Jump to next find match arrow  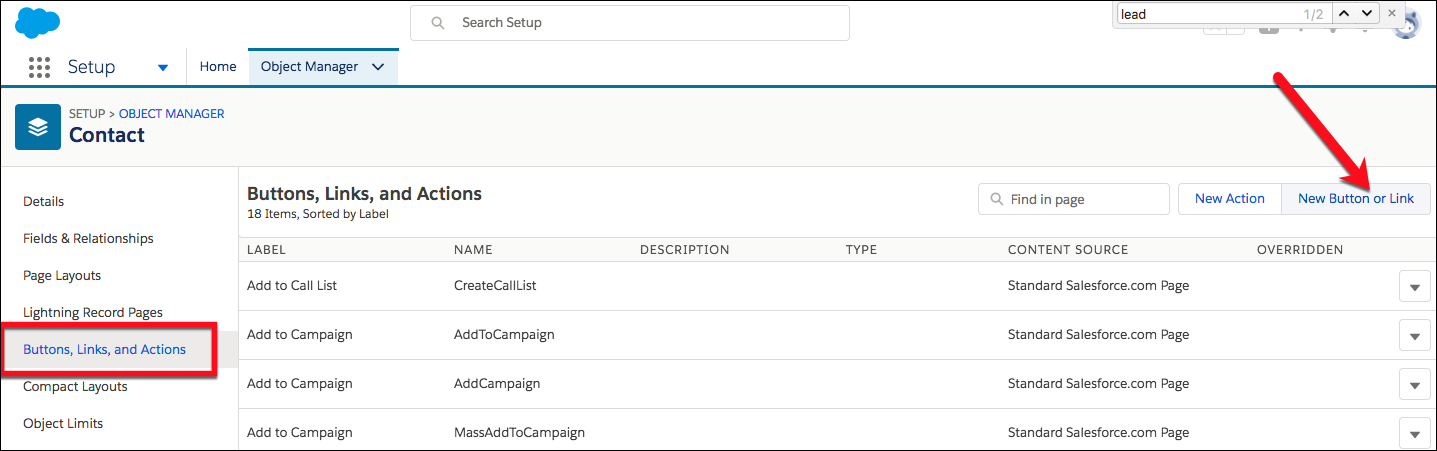point(1367,13)
